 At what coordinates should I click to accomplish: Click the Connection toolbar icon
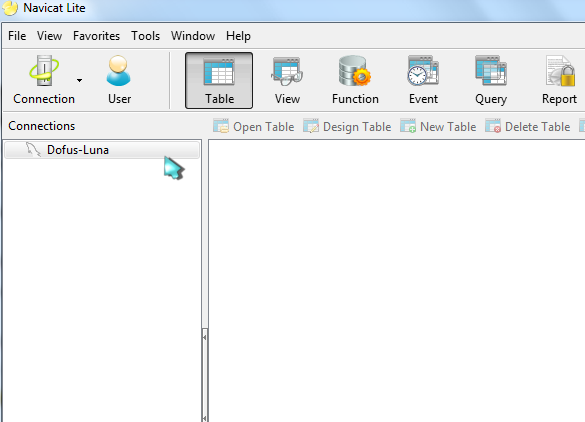point(44,80)
